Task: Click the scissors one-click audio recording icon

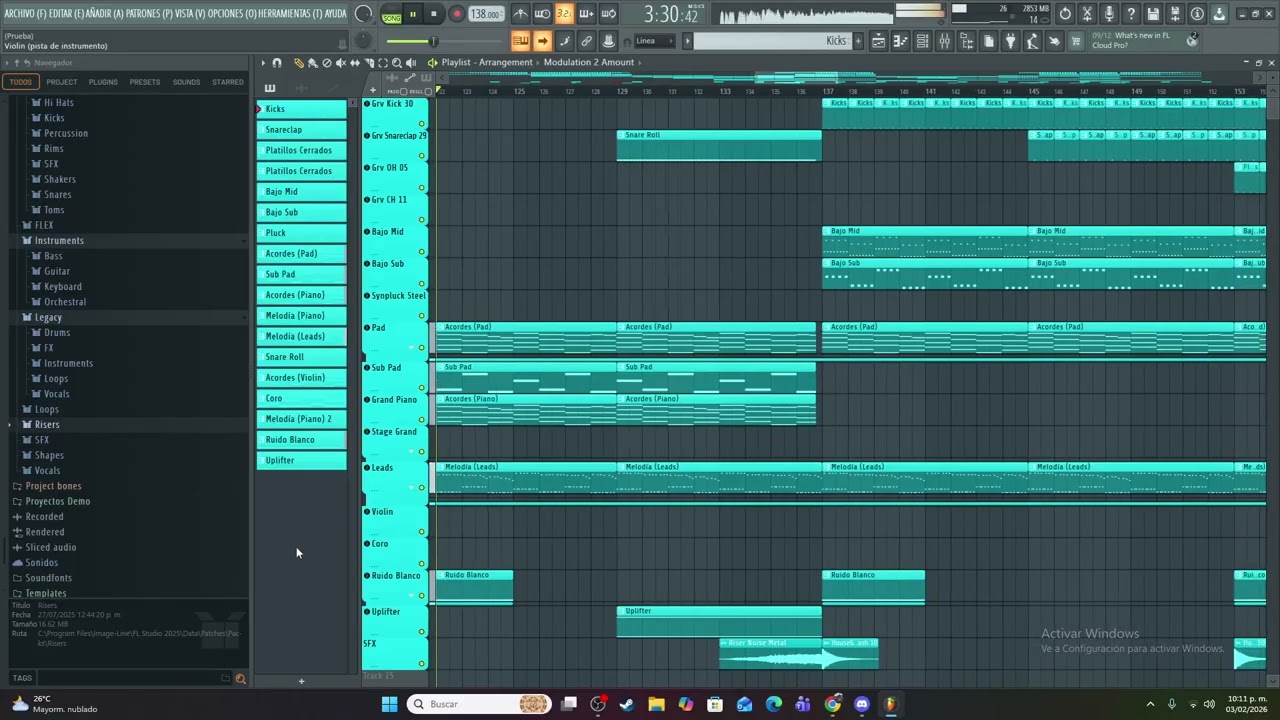Action: point(1087,14)
